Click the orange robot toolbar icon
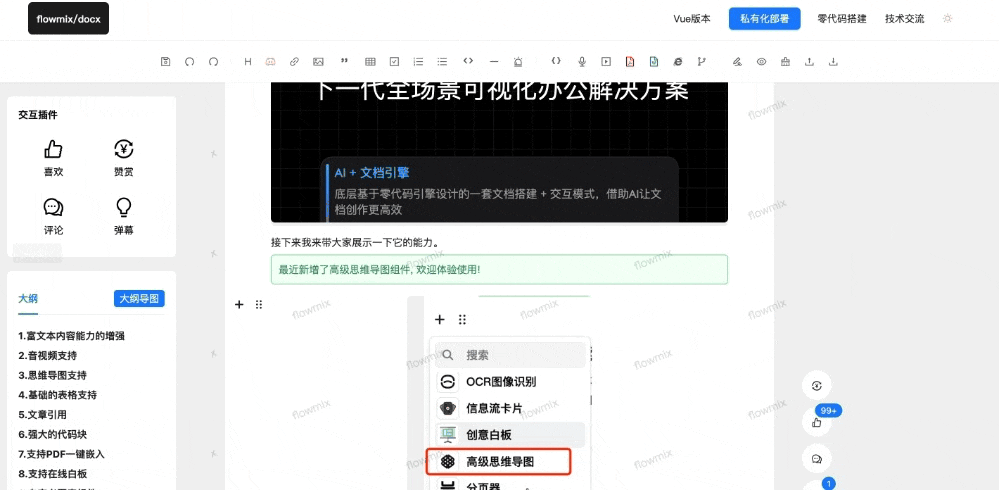999x490 pixels. click(x=270, y=62)
